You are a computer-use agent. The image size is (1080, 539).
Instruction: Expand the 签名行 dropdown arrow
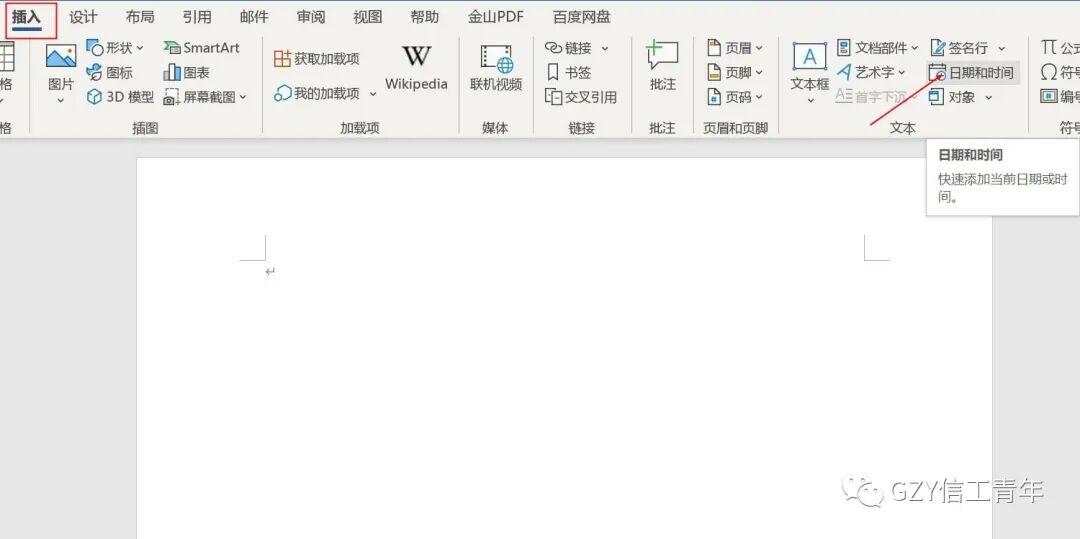[x=1001, y=48]
